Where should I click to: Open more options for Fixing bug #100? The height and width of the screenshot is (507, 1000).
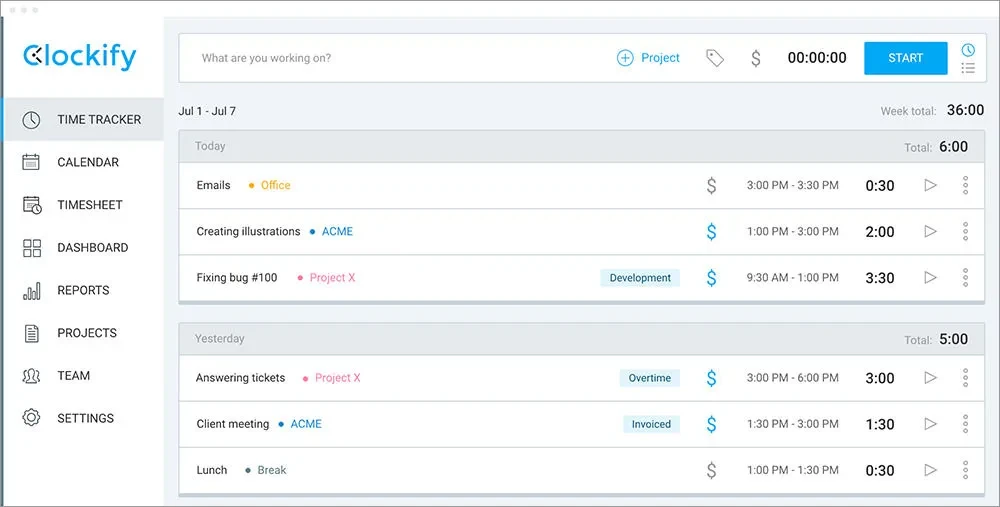[x=966, y=278]
